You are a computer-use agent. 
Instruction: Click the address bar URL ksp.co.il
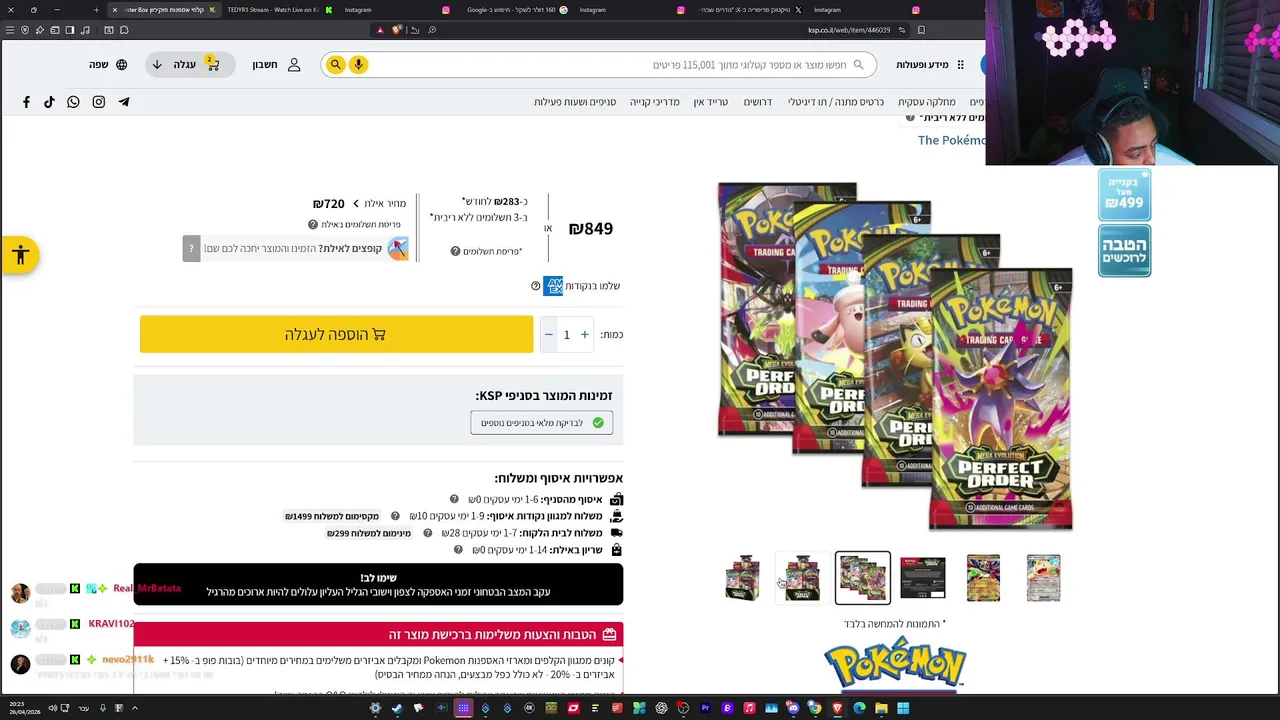point(849,30)
